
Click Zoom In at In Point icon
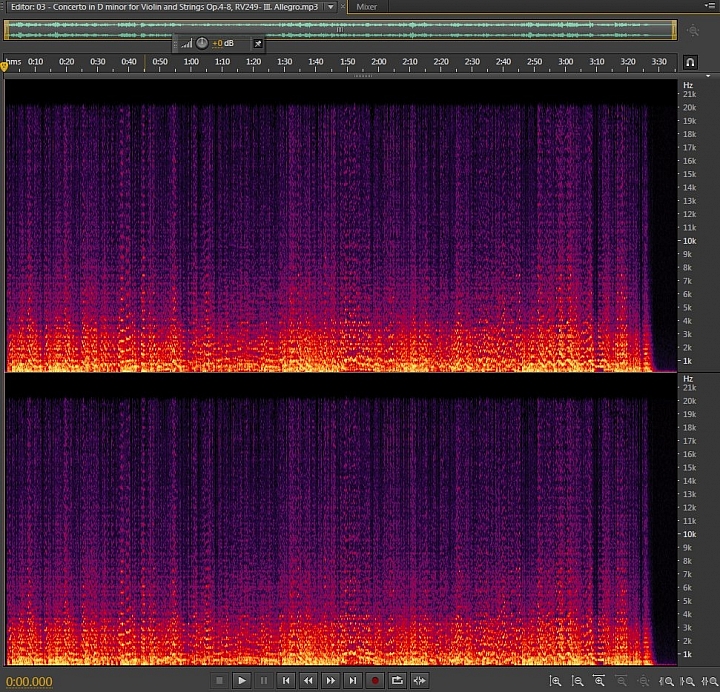coord(666,681)
